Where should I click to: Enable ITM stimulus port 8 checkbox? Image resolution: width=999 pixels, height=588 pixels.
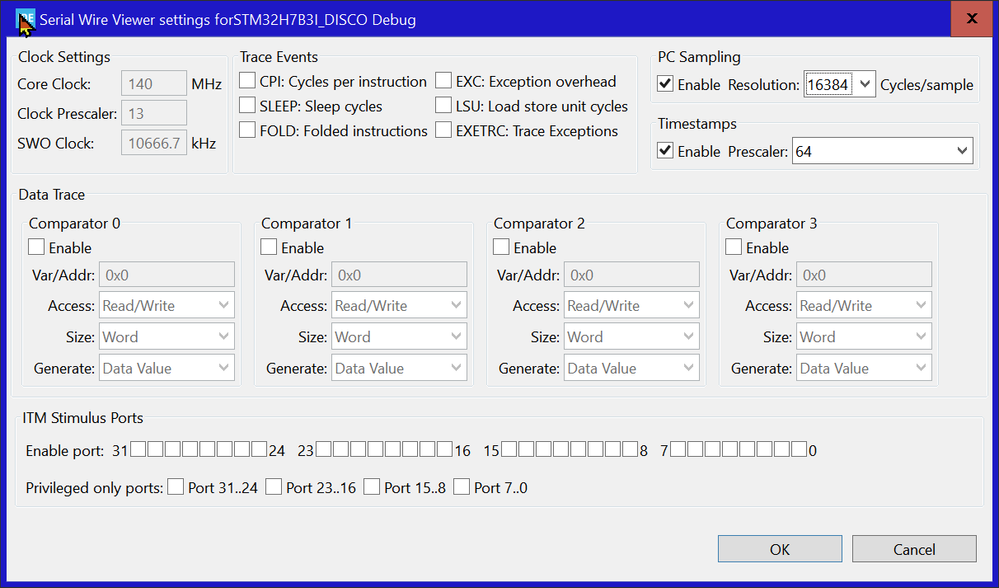630,449
